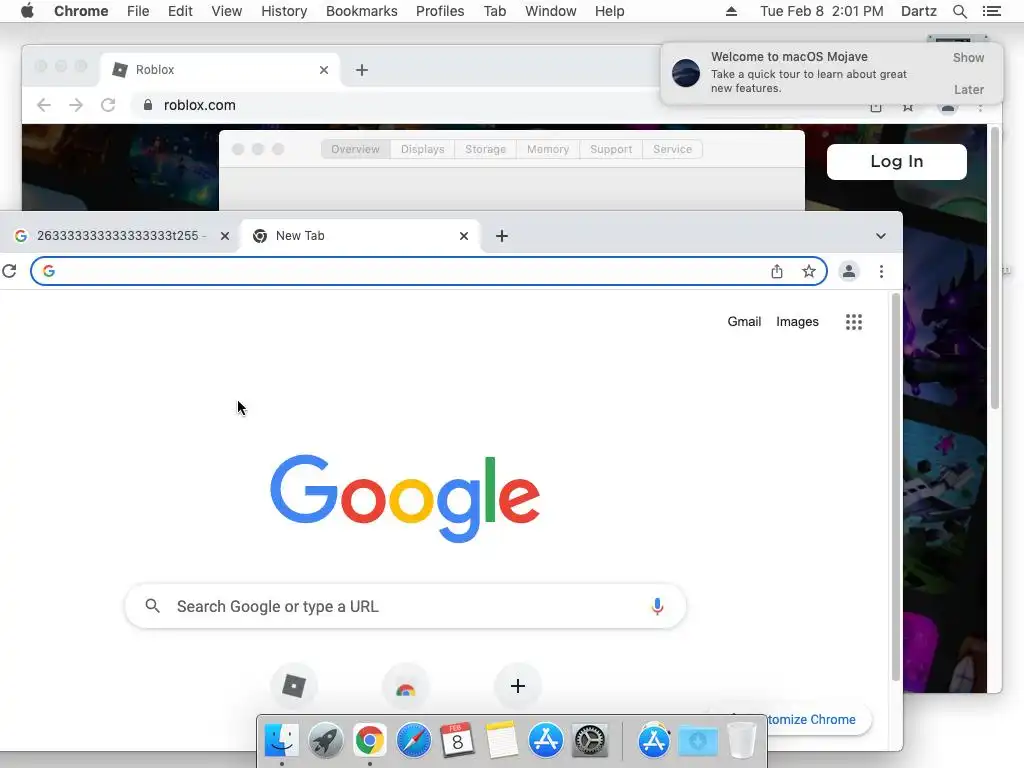Image resolution: width=1024 pixels, height=768 pixels.
Task: Launch Safari from the Dock
Action: tap(413, 741)
